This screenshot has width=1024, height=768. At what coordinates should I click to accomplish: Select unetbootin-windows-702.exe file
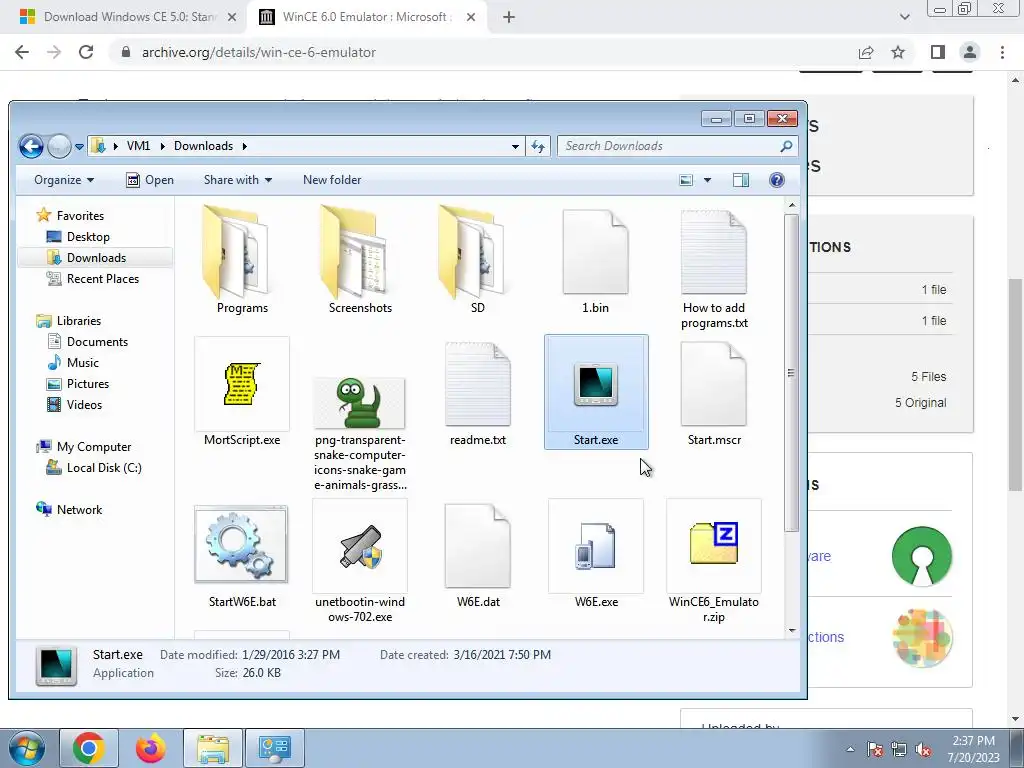click(x=360, y=562)
